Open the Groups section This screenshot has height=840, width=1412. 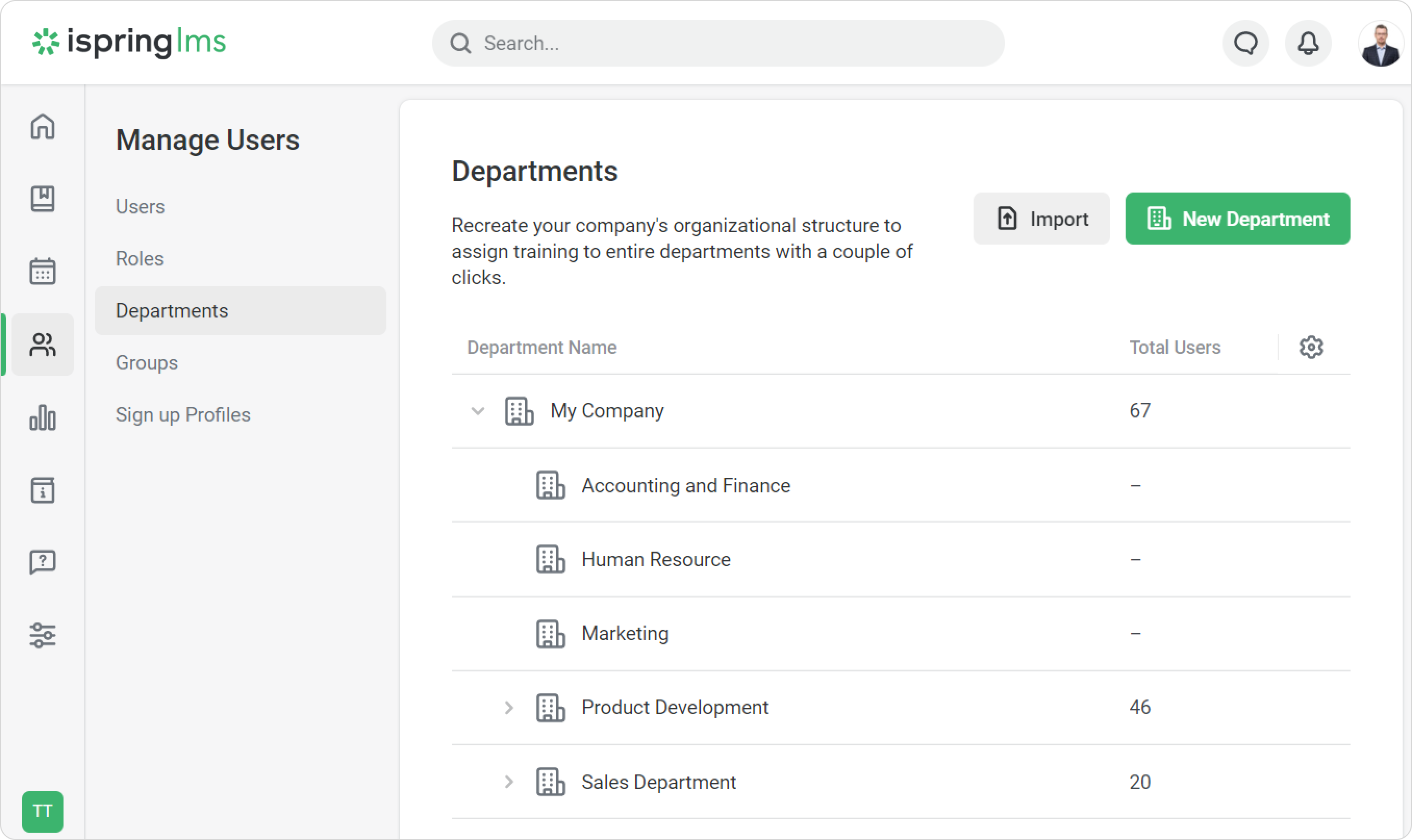tap(147, 363)
